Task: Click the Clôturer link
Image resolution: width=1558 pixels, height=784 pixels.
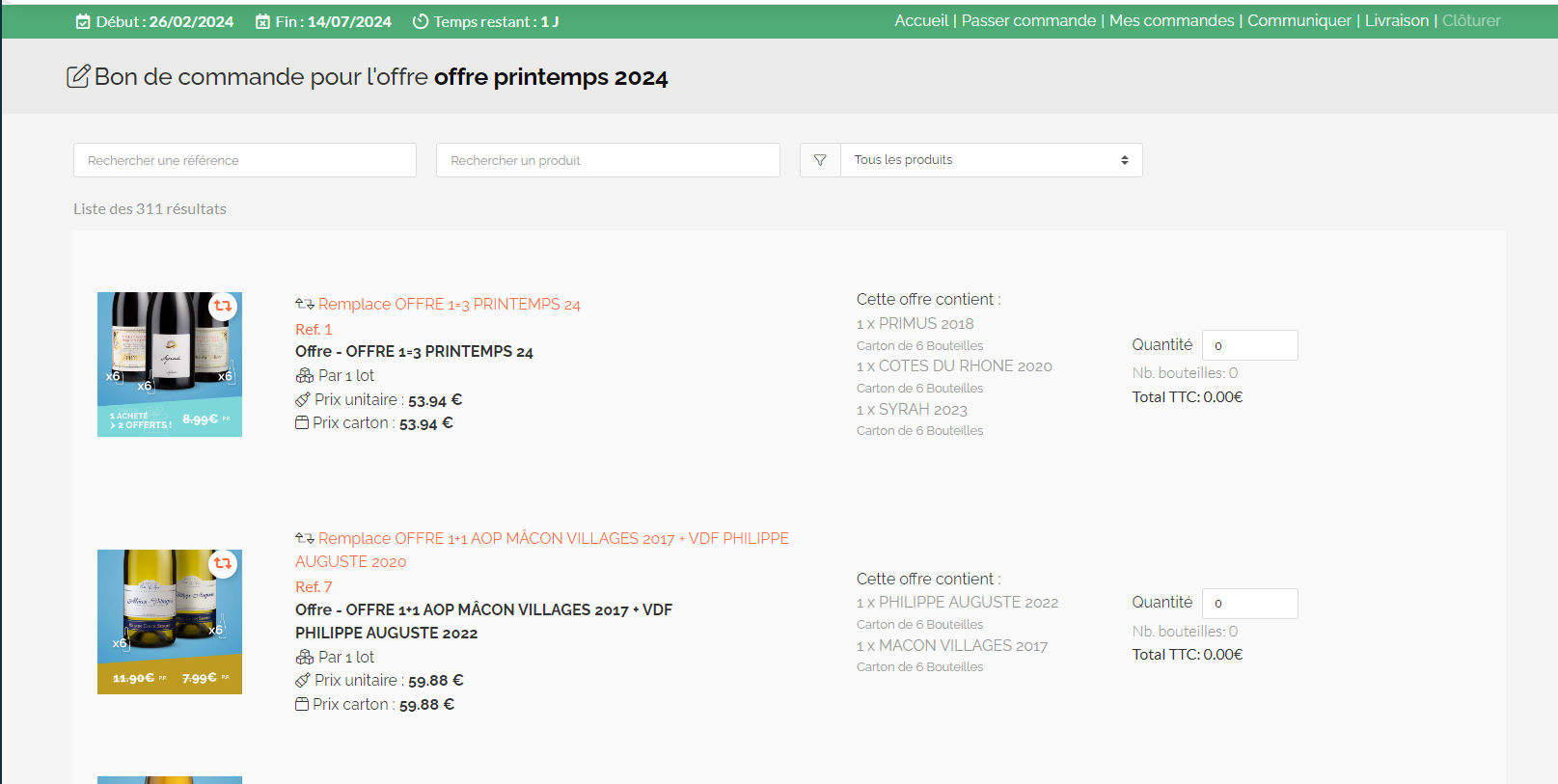Action: click(x=1471, y=21)
